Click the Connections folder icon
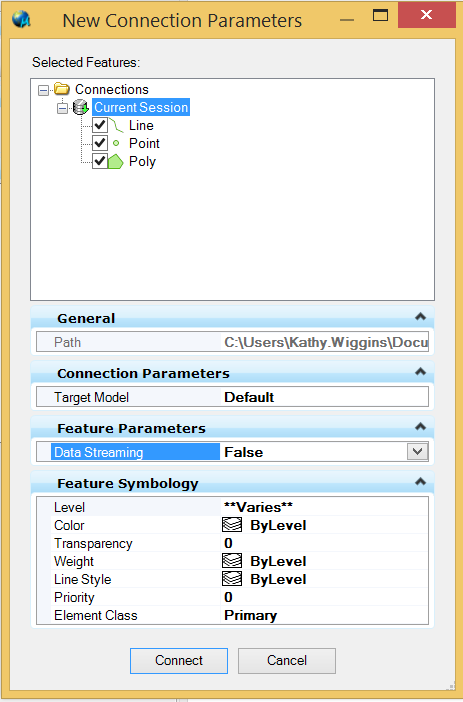The width and height of the screenshot is (463, 702). point(62,89)
